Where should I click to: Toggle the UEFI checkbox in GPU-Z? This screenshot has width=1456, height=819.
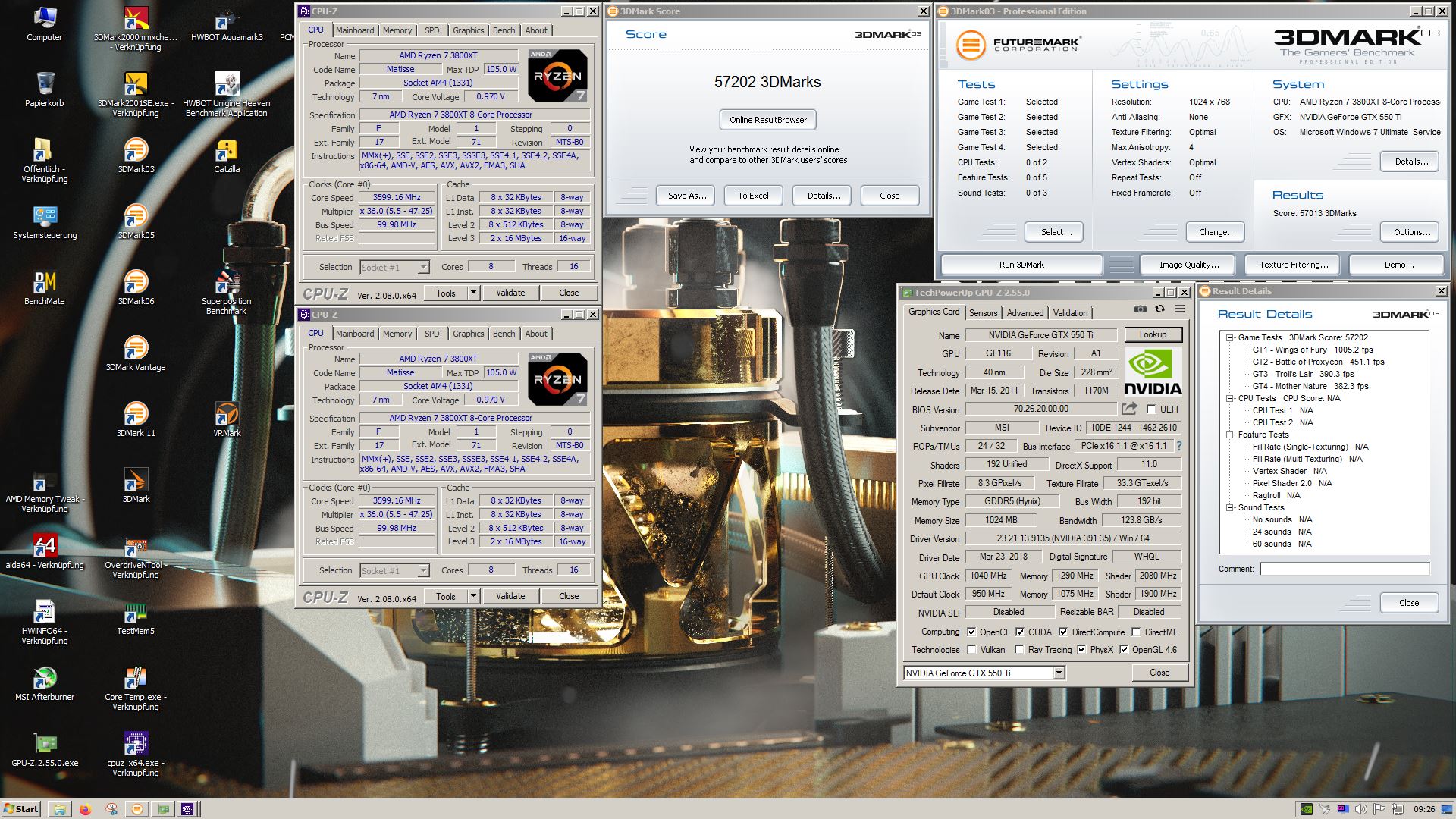coord(1151,409)
